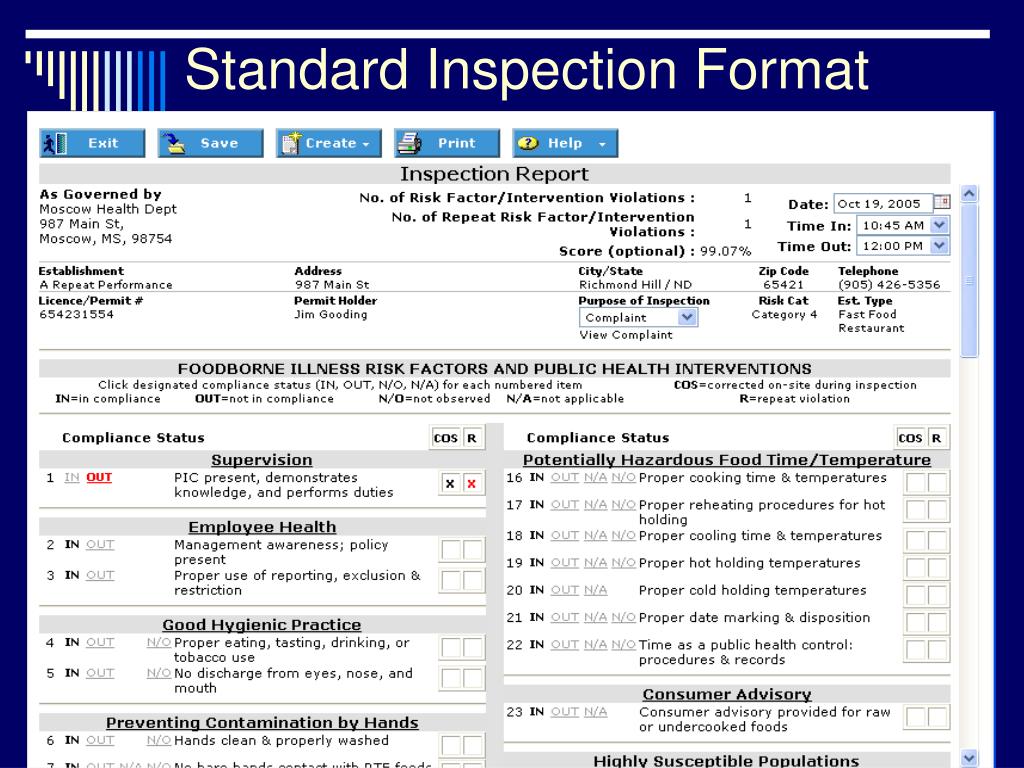Click the Date field showing Oct 19, 2005
This screenshot has width=1024, height=768.
(883, 204)
